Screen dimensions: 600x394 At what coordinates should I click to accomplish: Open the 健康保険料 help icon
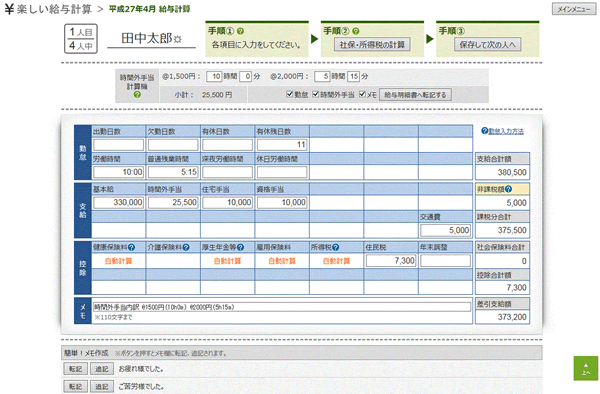pyautogui.click(x=131, y=247)
